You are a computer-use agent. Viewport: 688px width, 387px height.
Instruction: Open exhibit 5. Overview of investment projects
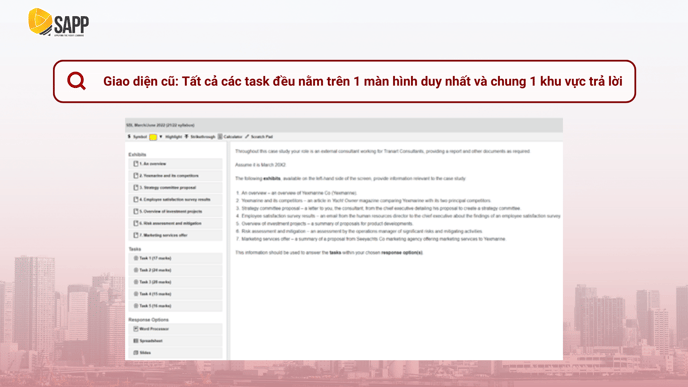coord(176,211)
